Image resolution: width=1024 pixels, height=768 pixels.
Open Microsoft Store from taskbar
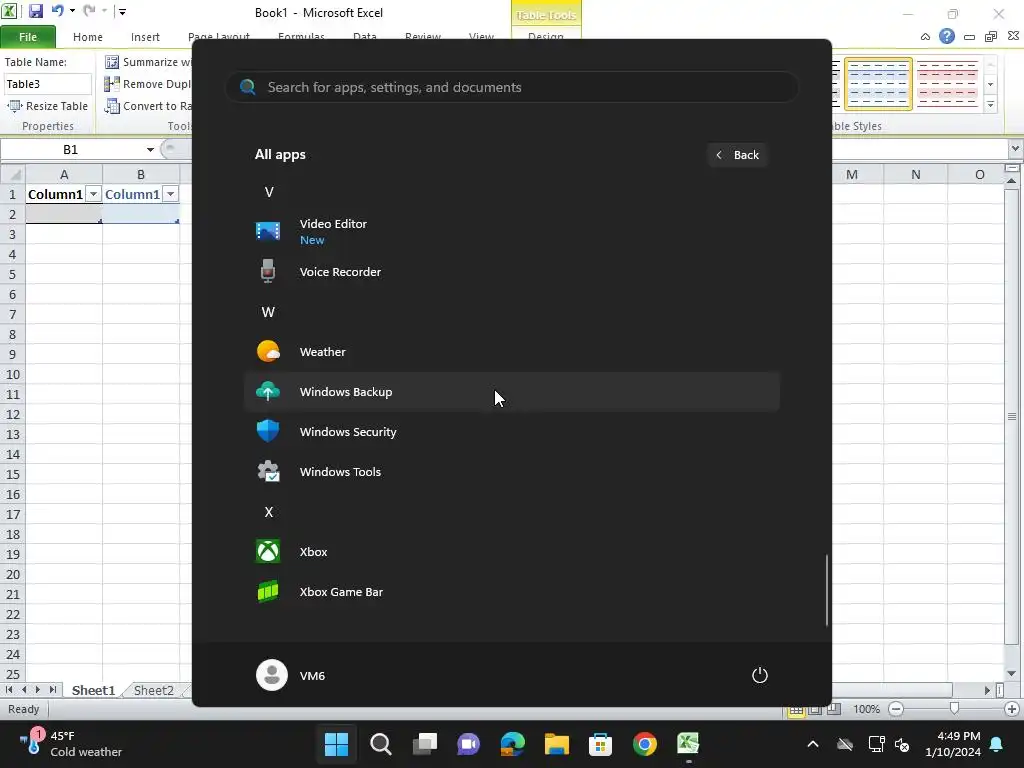pyautogui.click(x=600, y=744)
